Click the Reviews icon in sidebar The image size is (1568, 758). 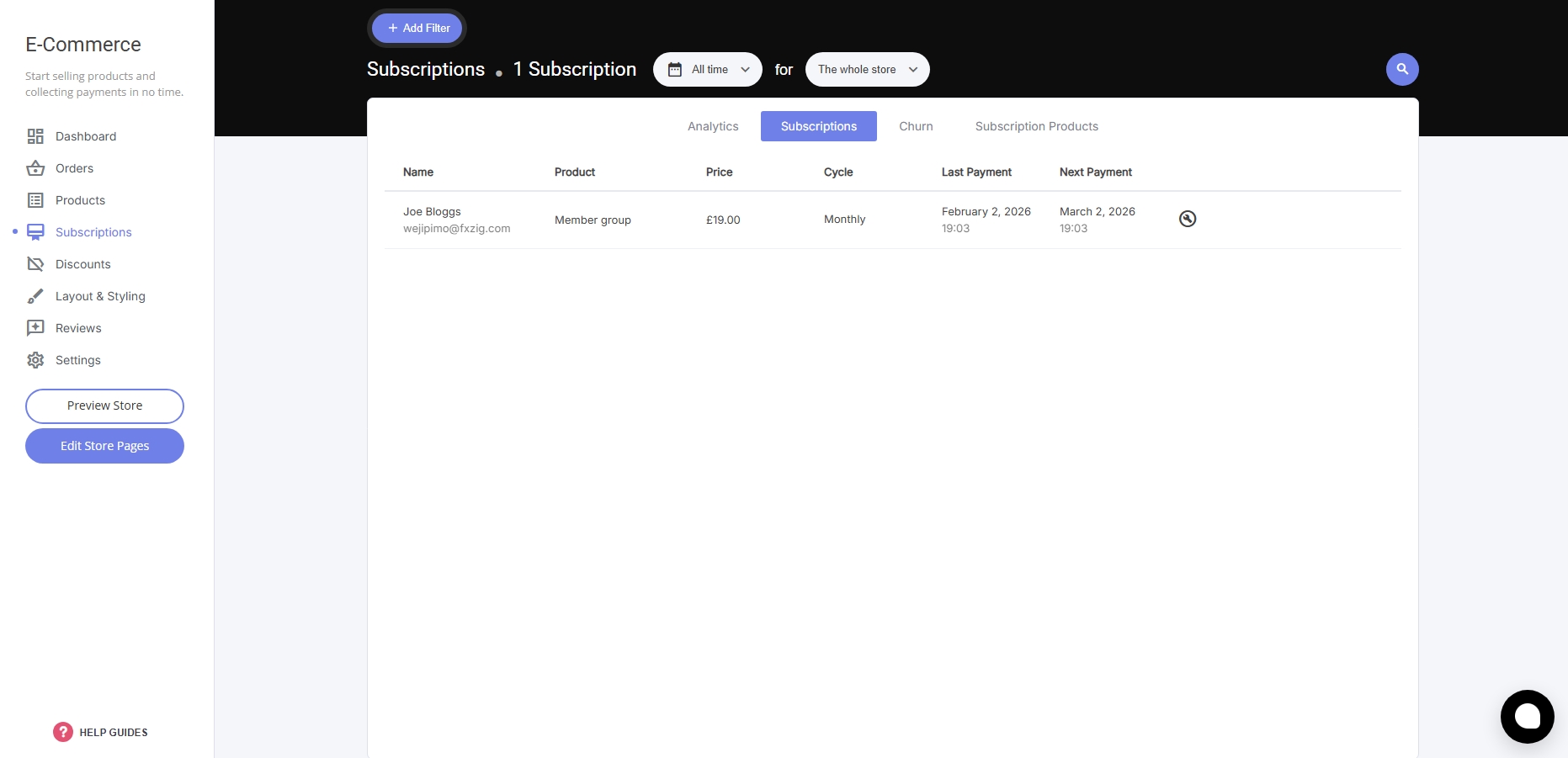35,328
